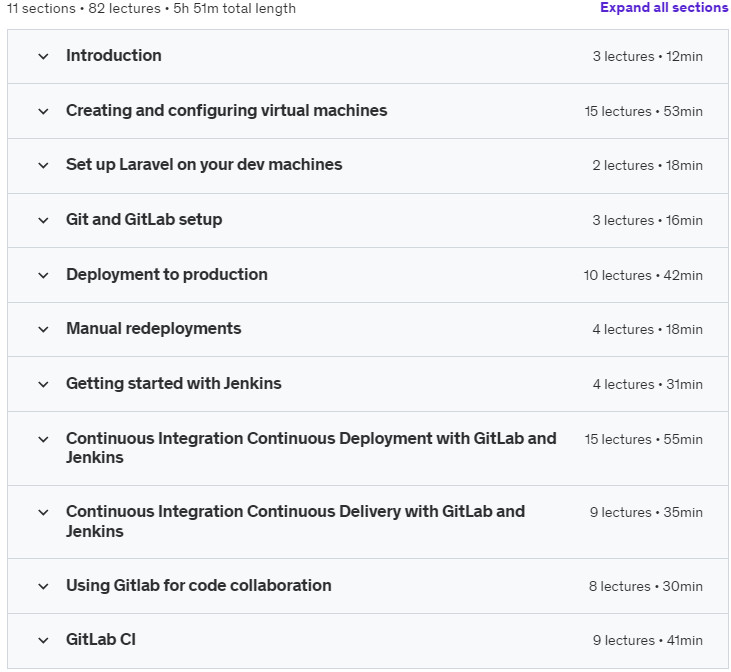Expand chevron beside GitLab CI section
The height and width of the screenshot is (672, 731).
tap(43, 641)
